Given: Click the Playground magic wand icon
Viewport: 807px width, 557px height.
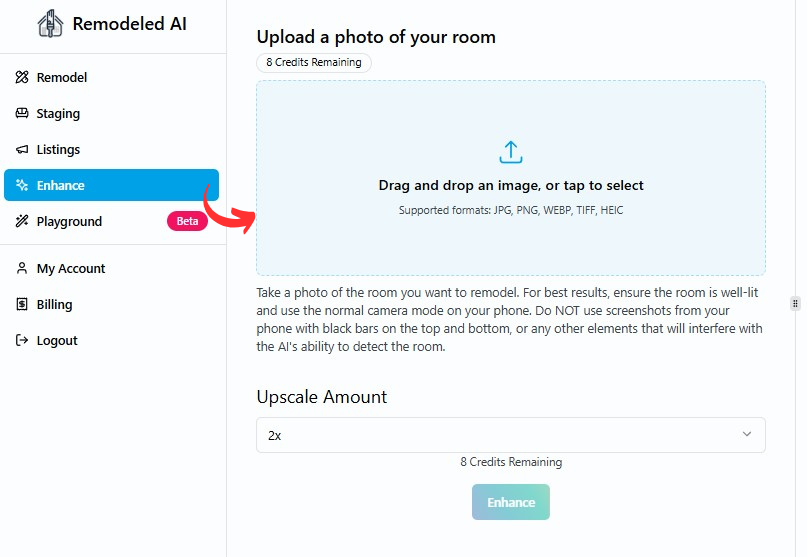Looking at the screenshot, I should [x=22, y=222].
